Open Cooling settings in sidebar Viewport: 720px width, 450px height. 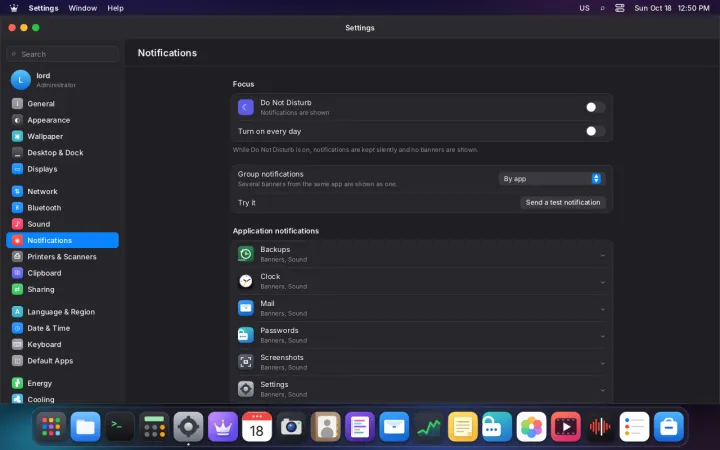pos(62,398)
